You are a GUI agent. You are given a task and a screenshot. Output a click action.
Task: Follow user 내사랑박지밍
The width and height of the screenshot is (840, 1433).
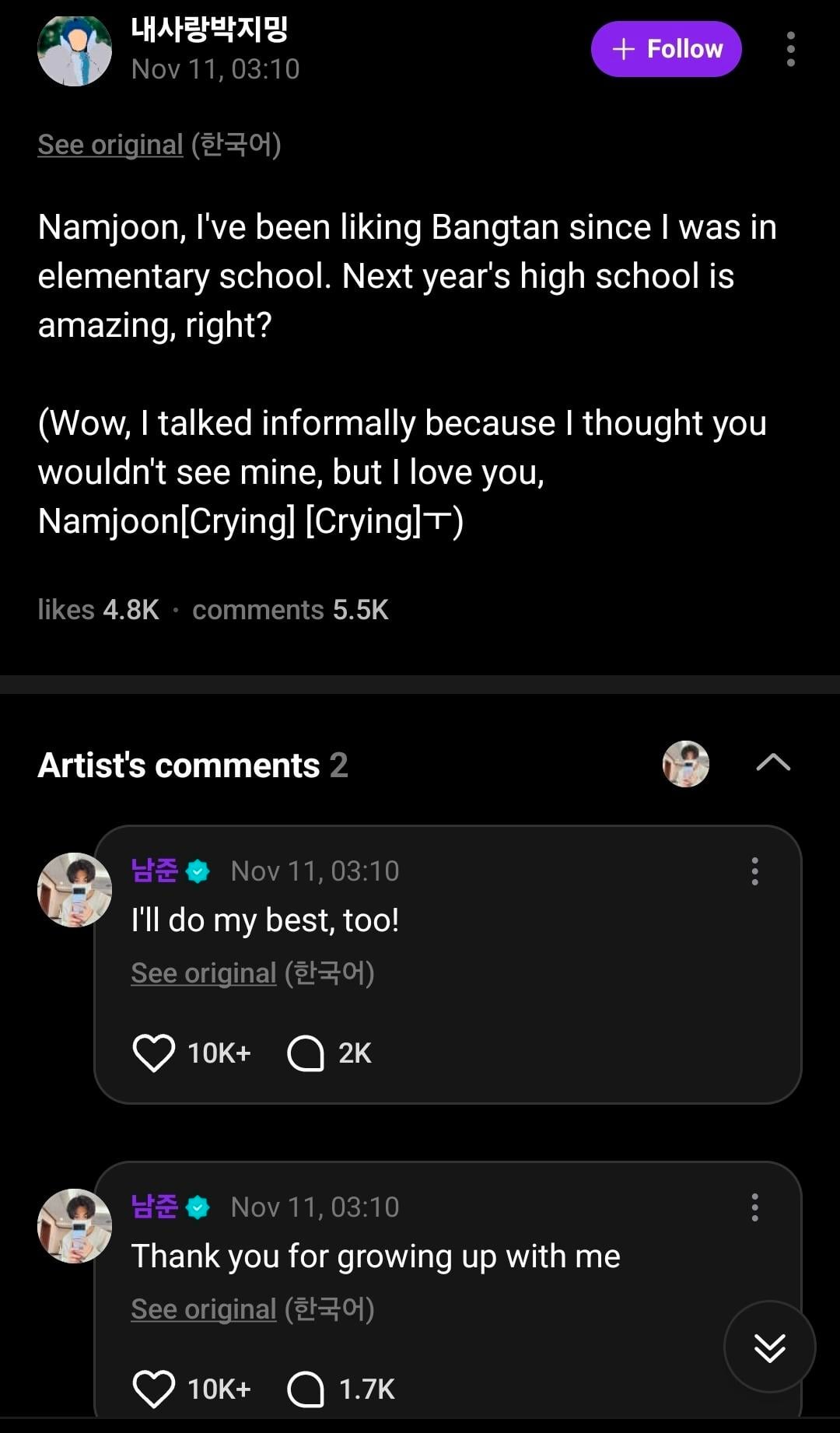[667, 49]
